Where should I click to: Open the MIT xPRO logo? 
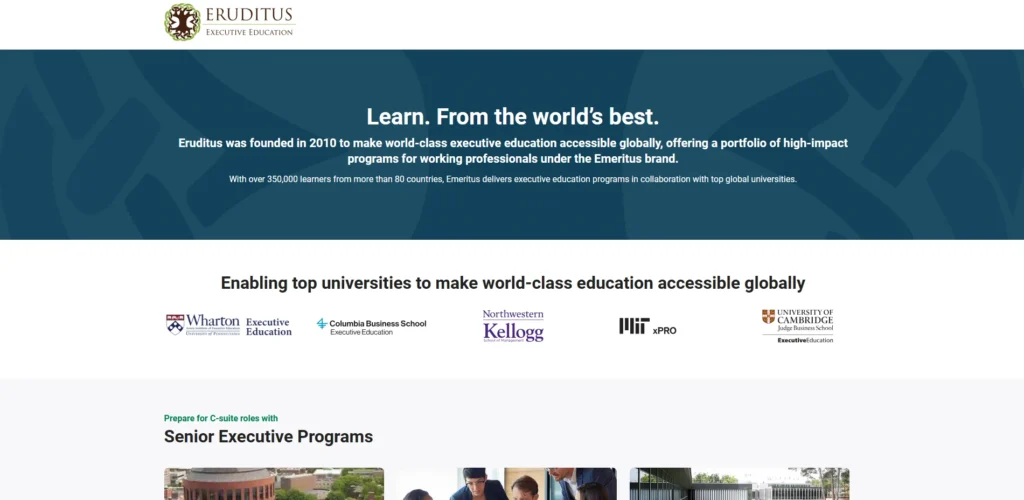coord(648,326)
